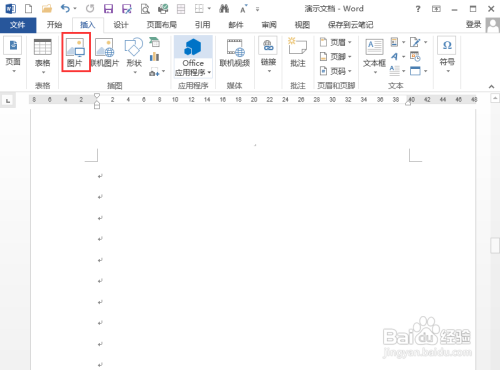Click the drop cap icon in 文本 group
The image size is (500, 370).
tap(395, 71)
